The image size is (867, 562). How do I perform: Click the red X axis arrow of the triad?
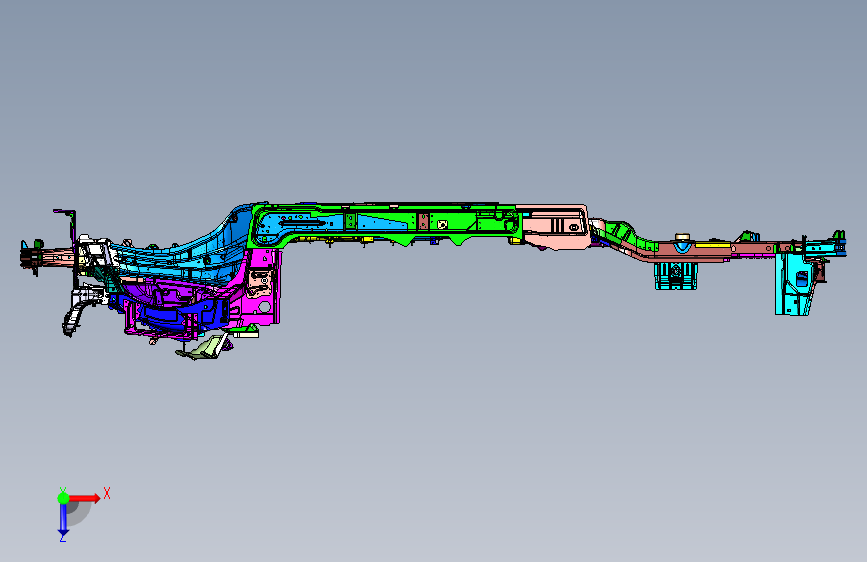85,498
